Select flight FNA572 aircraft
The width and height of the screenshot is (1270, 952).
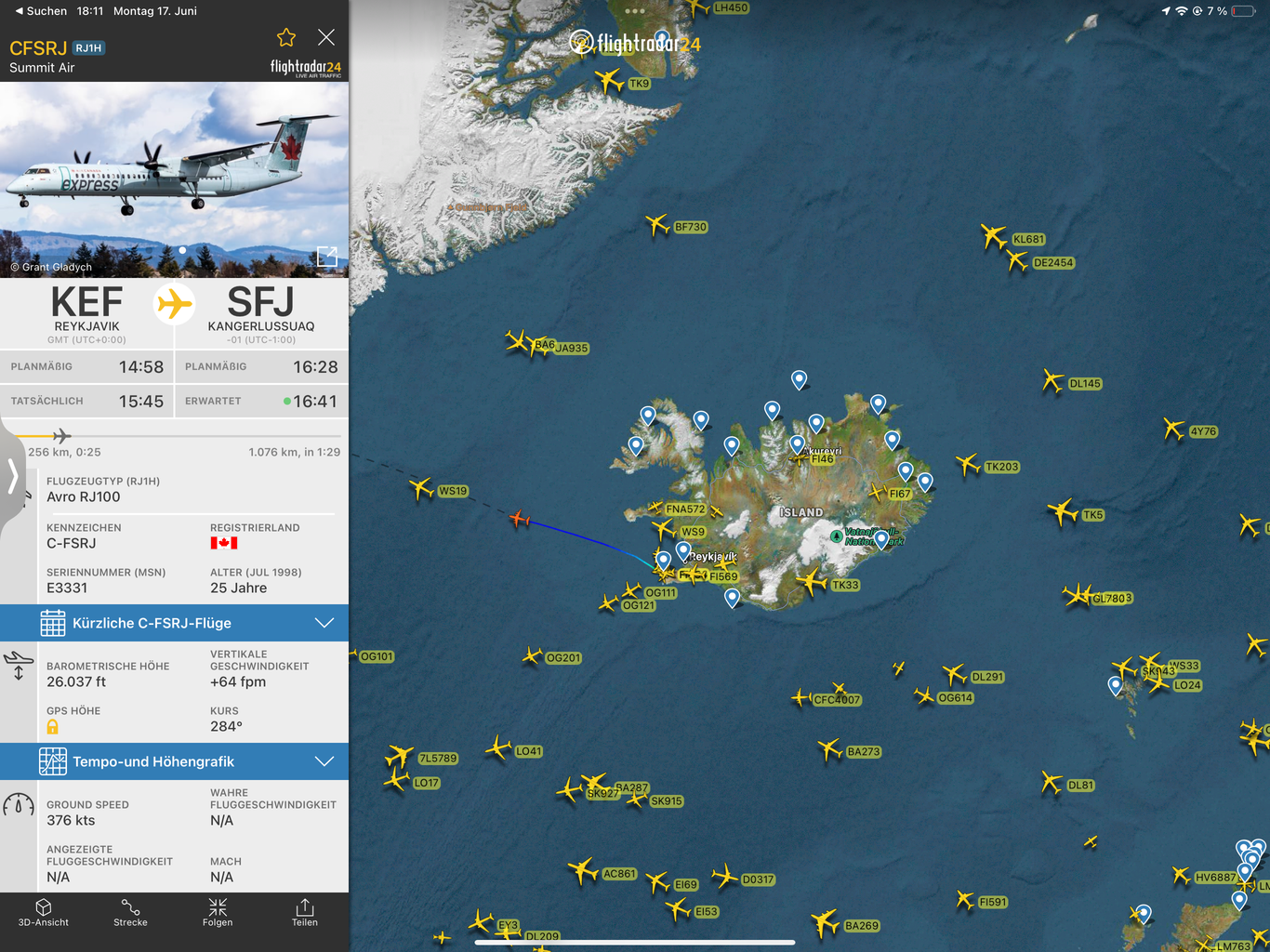pyautogui.click(x=655, y=509)
